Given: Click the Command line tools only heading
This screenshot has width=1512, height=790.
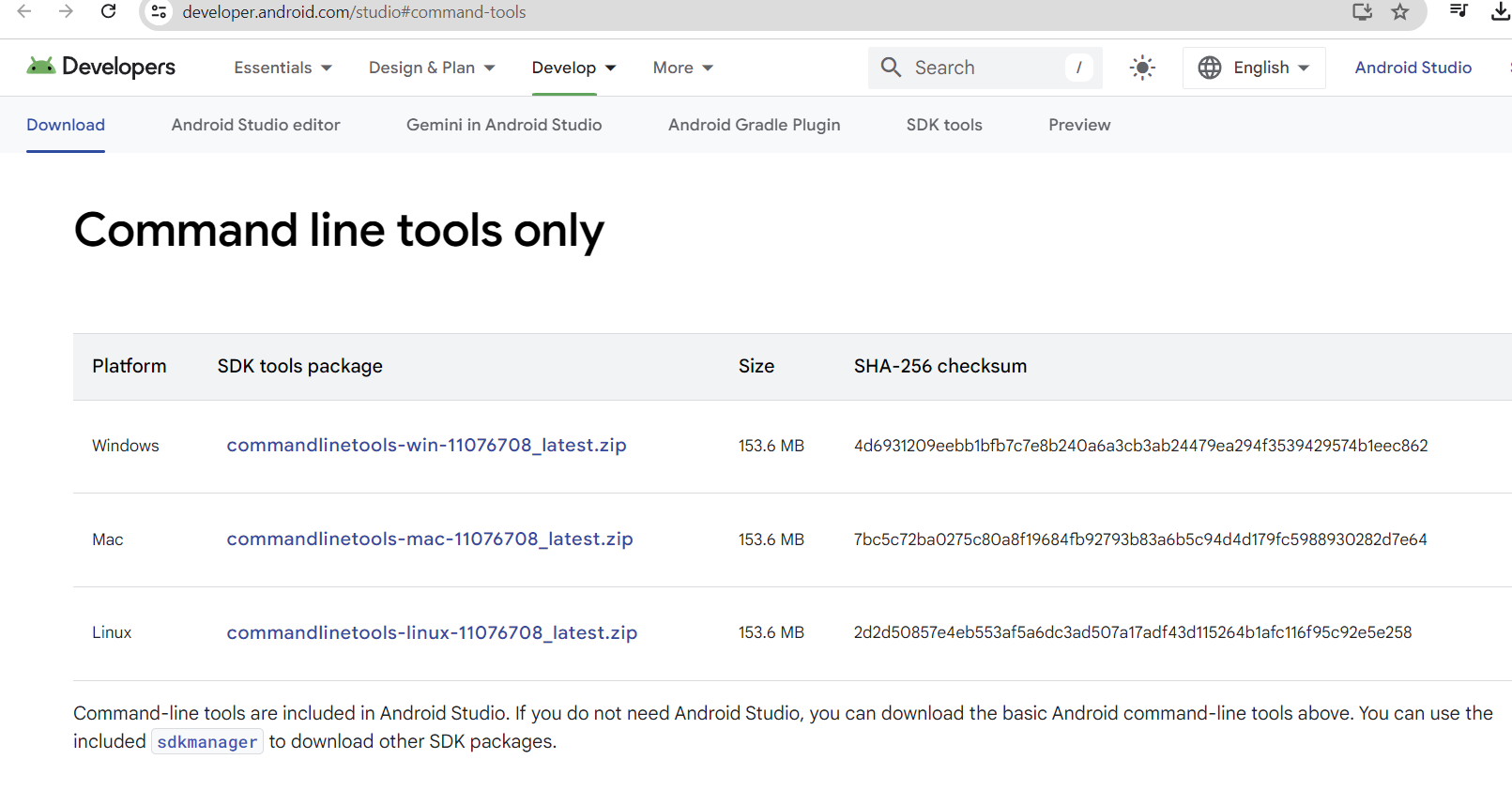Looking at the screenshot, I should [339, 231].
